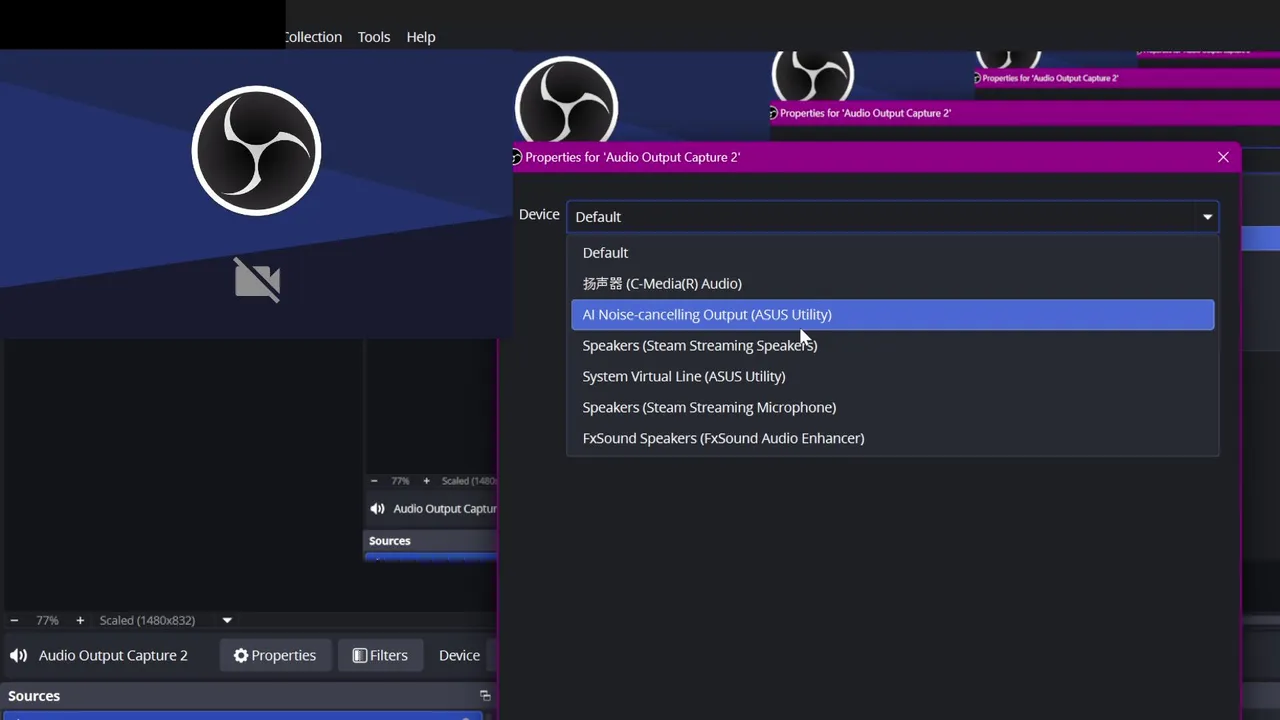Viewport: 1280px width, 720px height.
Task: Click the Device label in source toolbar
Action: [x=459, y=656]
